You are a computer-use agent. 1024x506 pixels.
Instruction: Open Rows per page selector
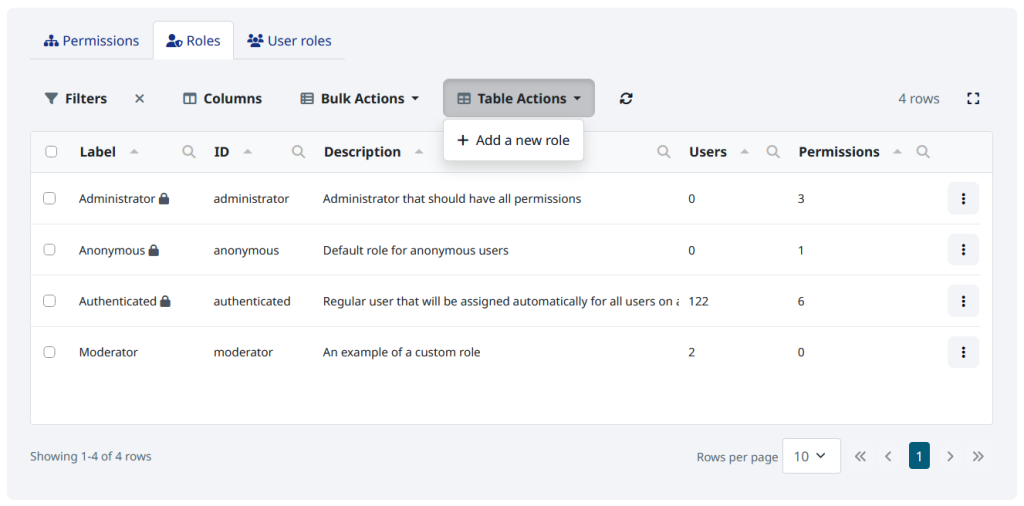(811, 456)
